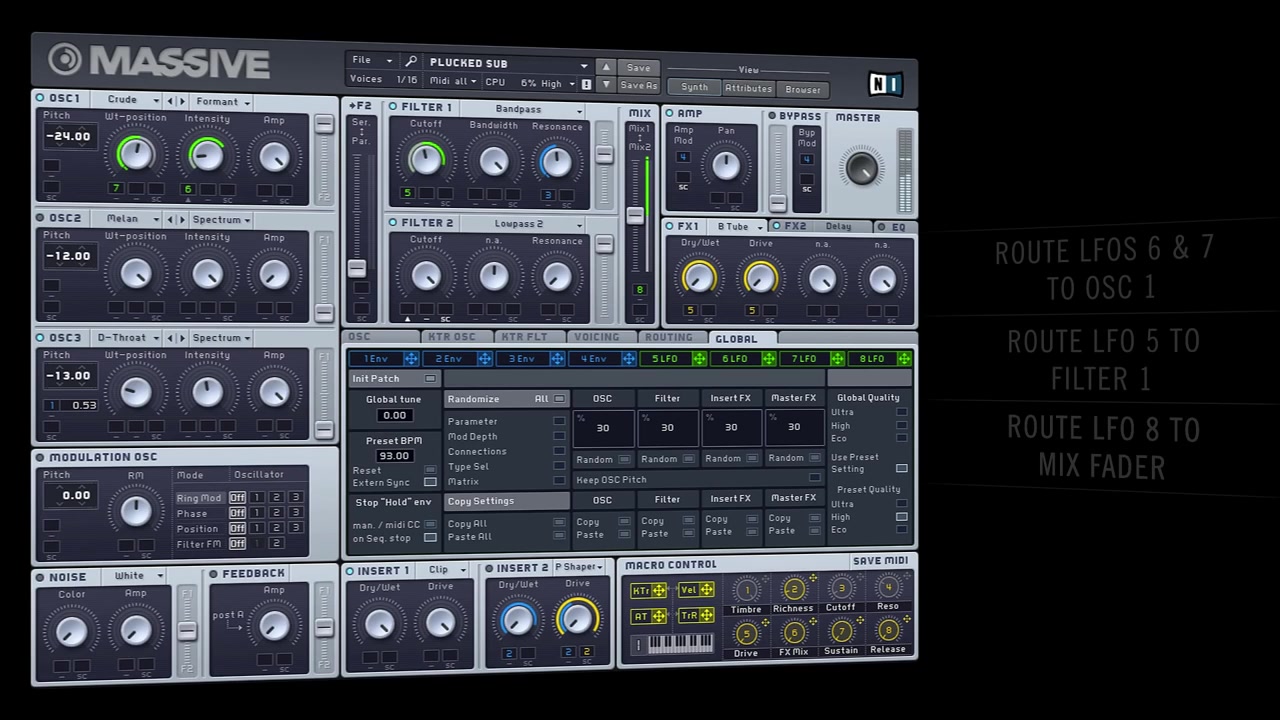Image resolution: width=1280 pixels, height=720 pixels.
Task: Toggle the Extern Sync checkbox
Action: coord(430,483)
